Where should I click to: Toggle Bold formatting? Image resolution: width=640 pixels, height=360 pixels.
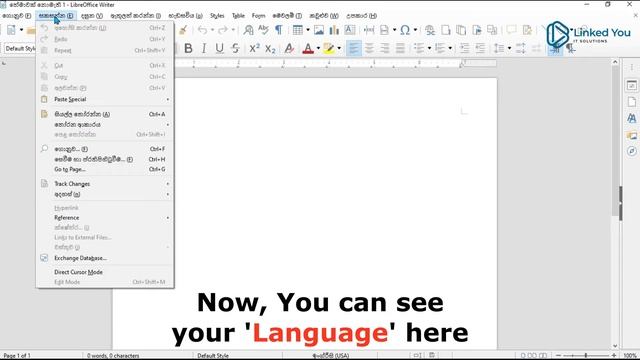pos(188,49)
